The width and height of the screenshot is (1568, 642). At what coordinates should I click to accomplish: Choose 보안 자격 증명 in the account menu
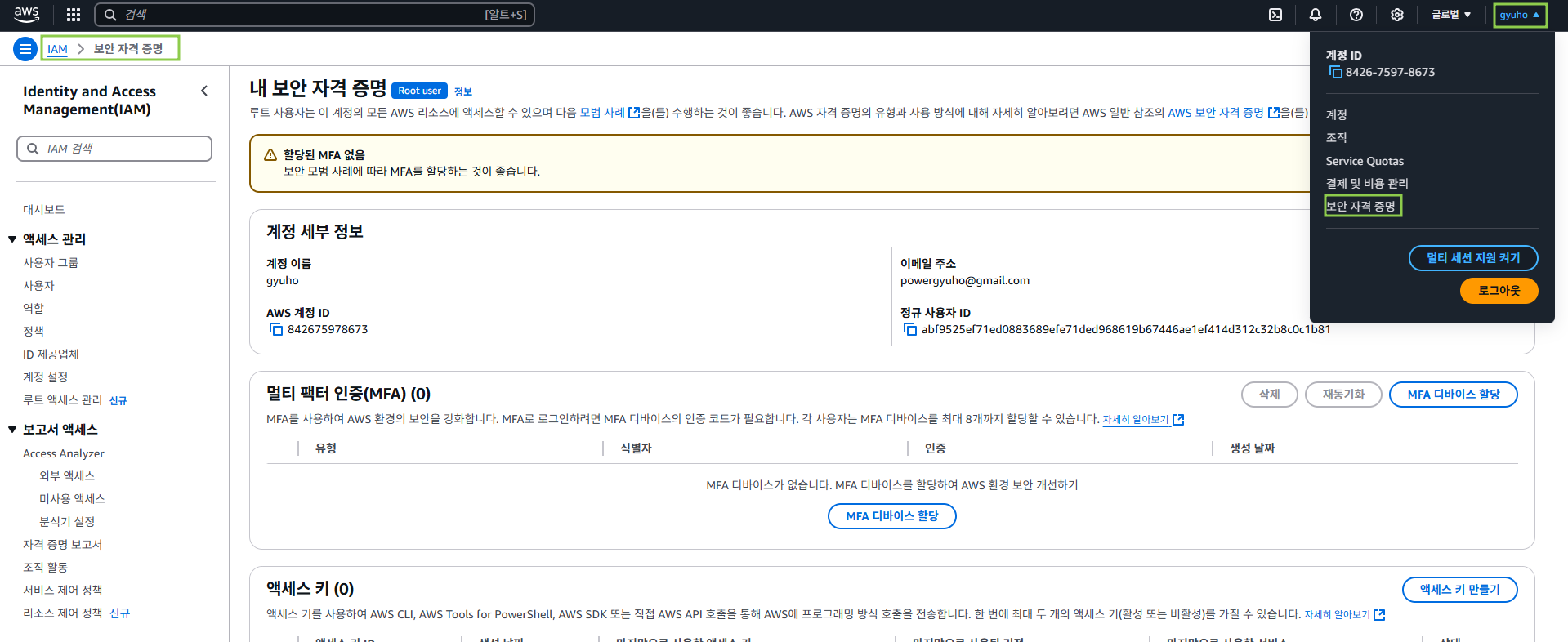pyautogui.click(x=1361, y=206)
